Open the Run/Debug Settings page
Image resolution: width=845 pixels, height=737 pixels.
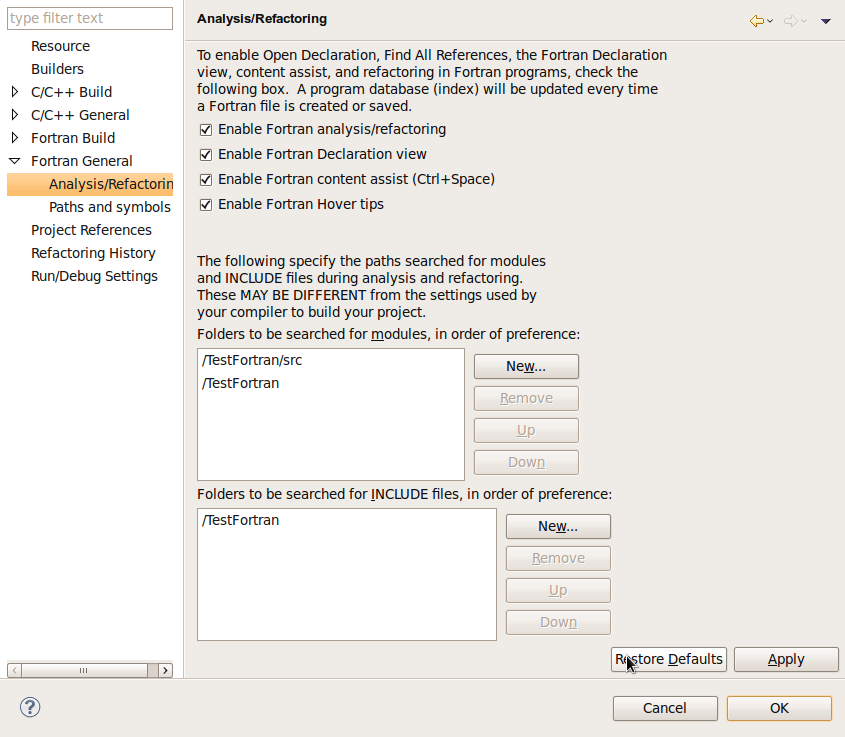tap(94, 276)
